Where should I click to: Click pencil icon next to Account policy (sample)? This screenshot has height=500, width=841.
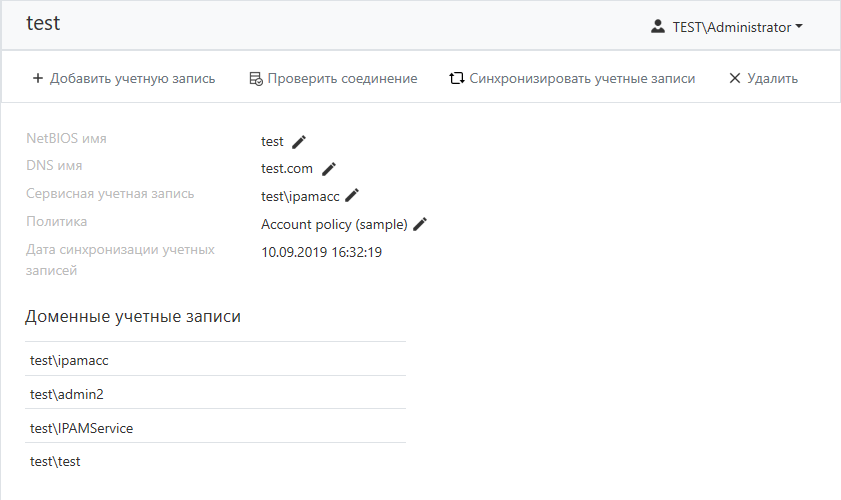click(420, 224)
